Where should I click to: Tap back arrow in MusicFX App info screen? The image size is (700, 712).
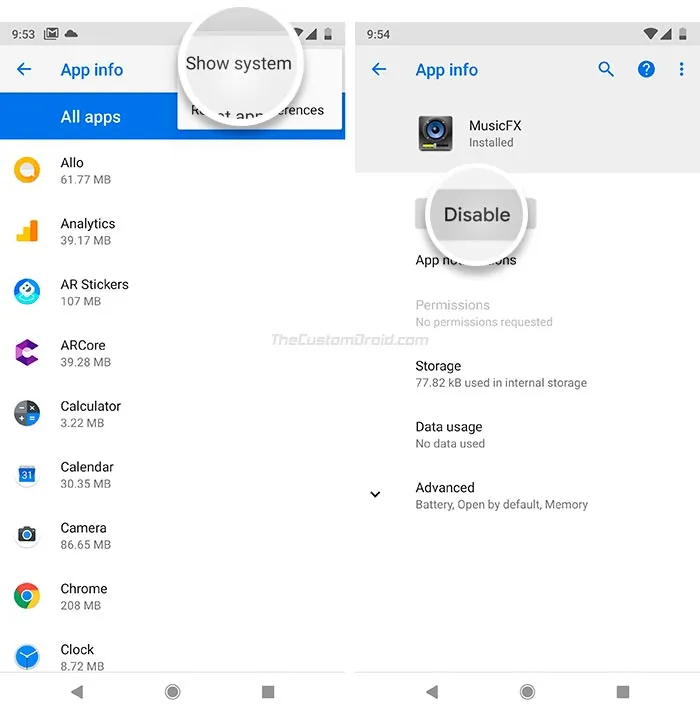[379, 69]
